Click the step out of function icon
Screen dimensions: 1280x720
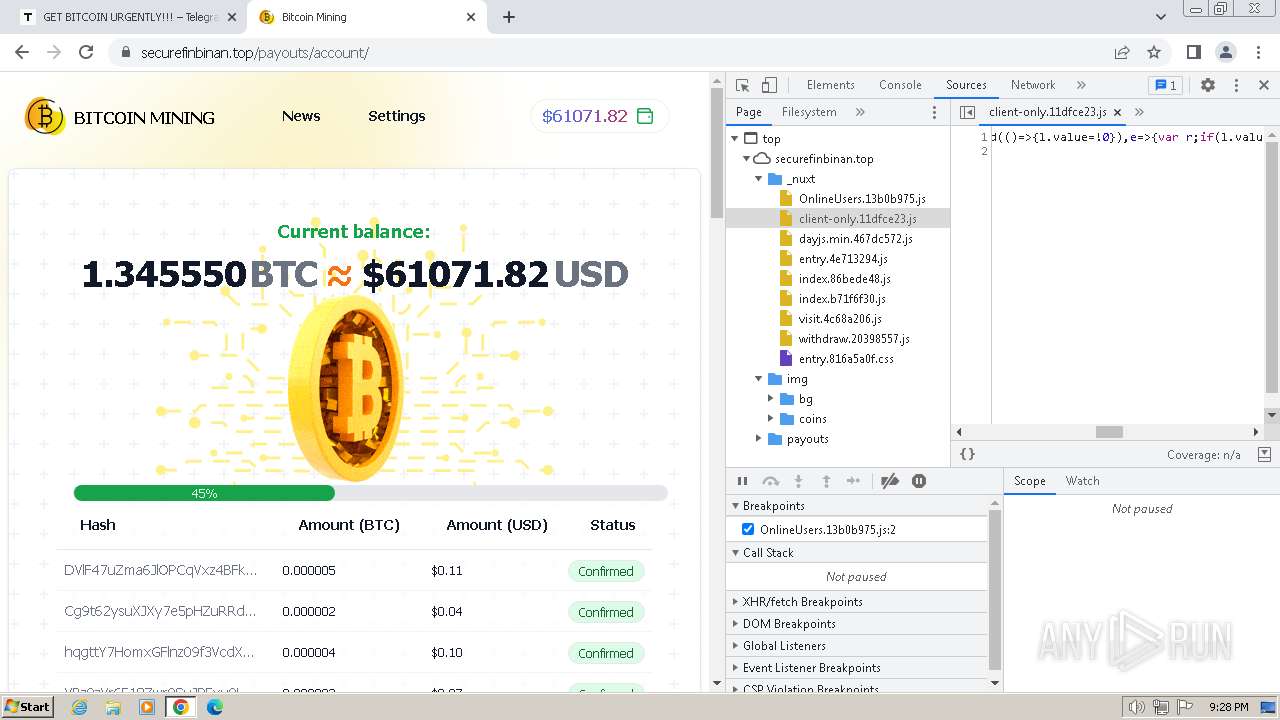(x=826, y=481)
